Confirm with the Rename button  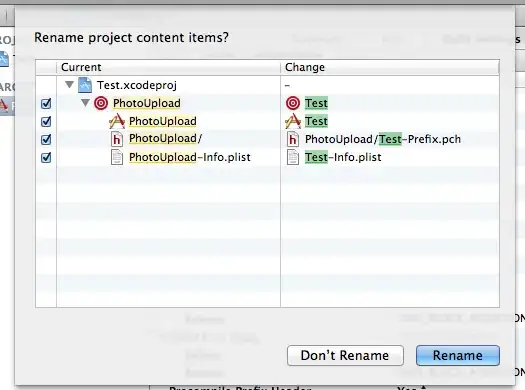click(458, 356)
